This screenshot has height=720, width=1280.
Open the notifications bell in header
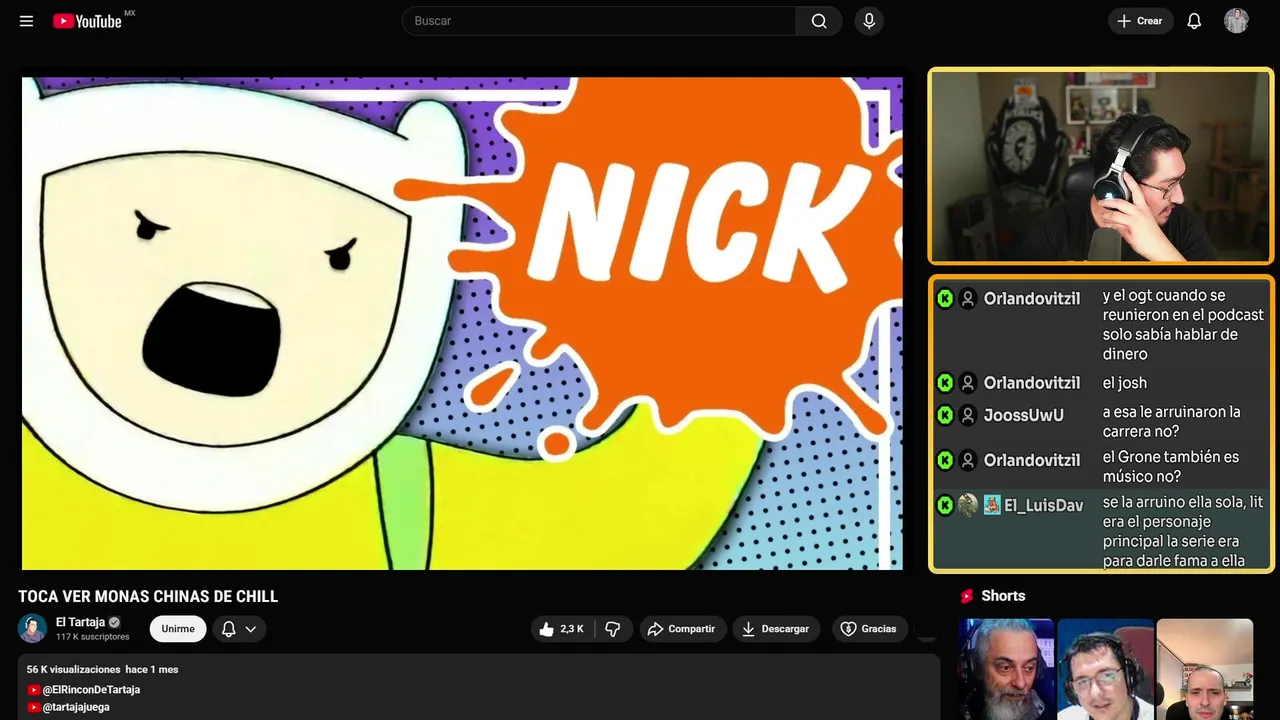[1194, 21]
